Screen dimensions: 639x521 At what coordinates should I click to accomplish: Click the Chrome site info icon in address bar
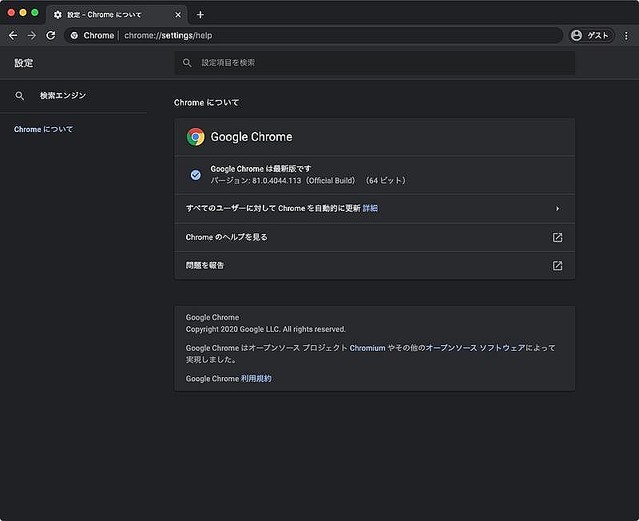pyautogui.click(x=74, y=35)
